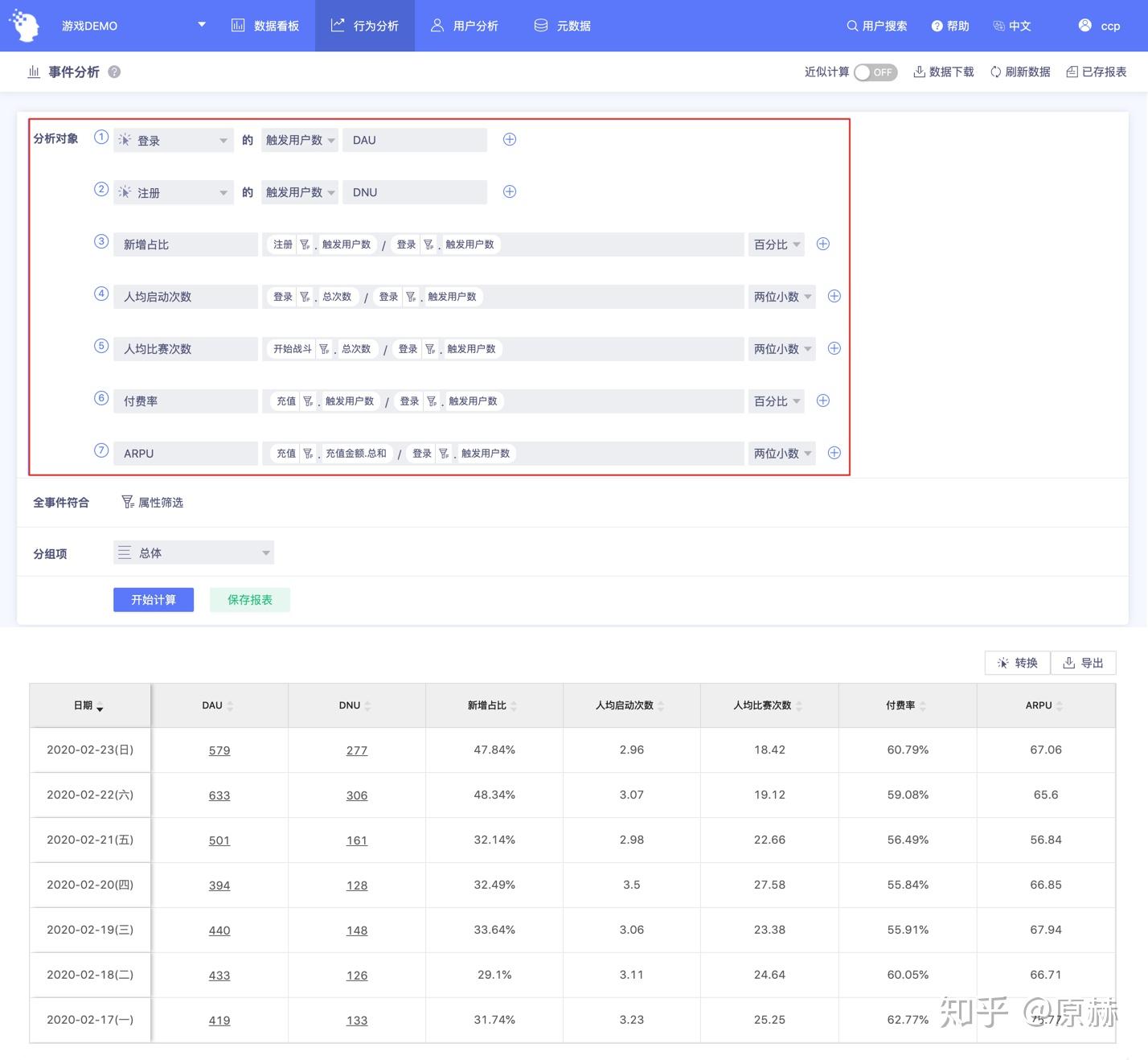Click the 人均启动次数 metric name field
Viewport: 1148px width, 1060px height.
185,297
